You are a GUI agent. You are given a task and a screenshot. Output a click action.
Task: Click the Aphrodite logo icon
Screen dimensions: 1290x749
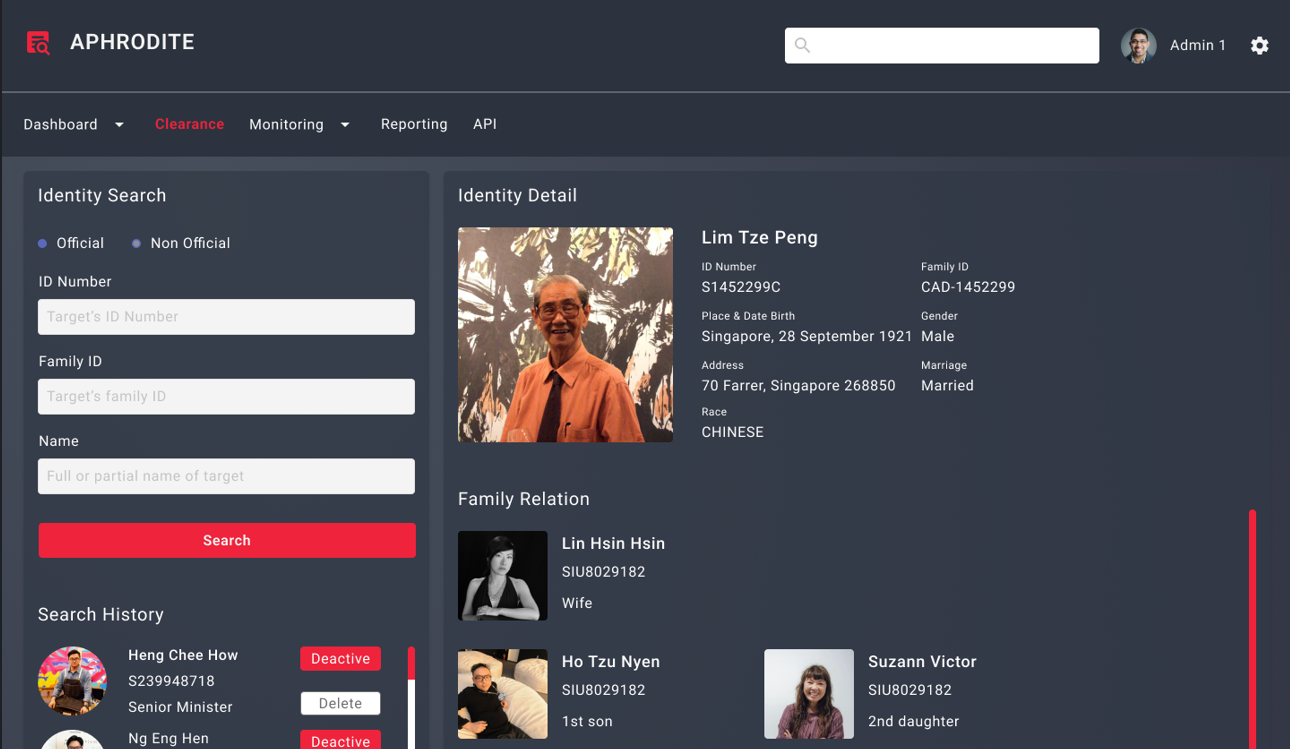coord(38,43)
